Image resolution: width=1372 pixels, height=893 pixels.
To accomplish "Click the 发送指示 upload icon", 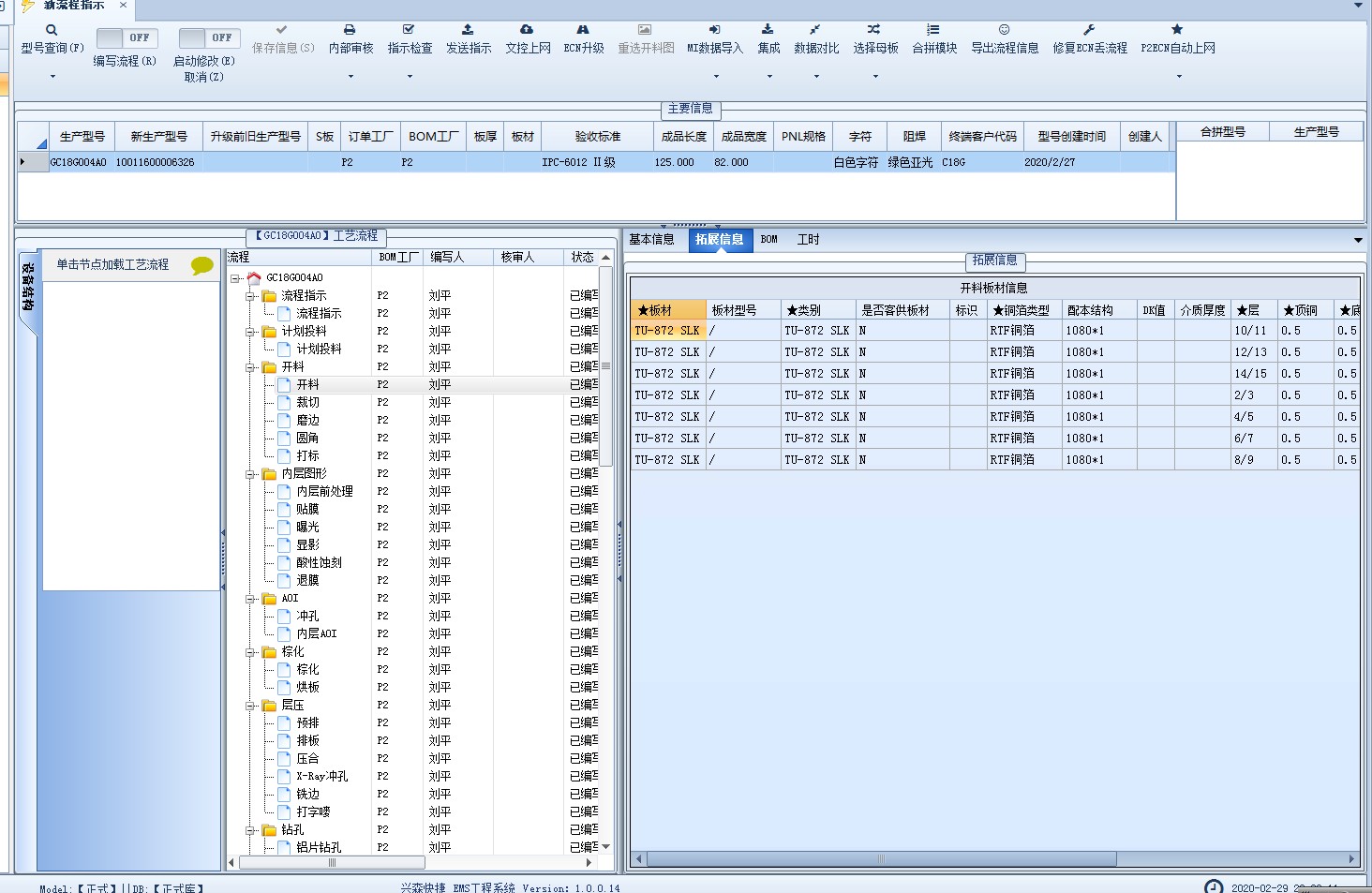I will [468, 30].
